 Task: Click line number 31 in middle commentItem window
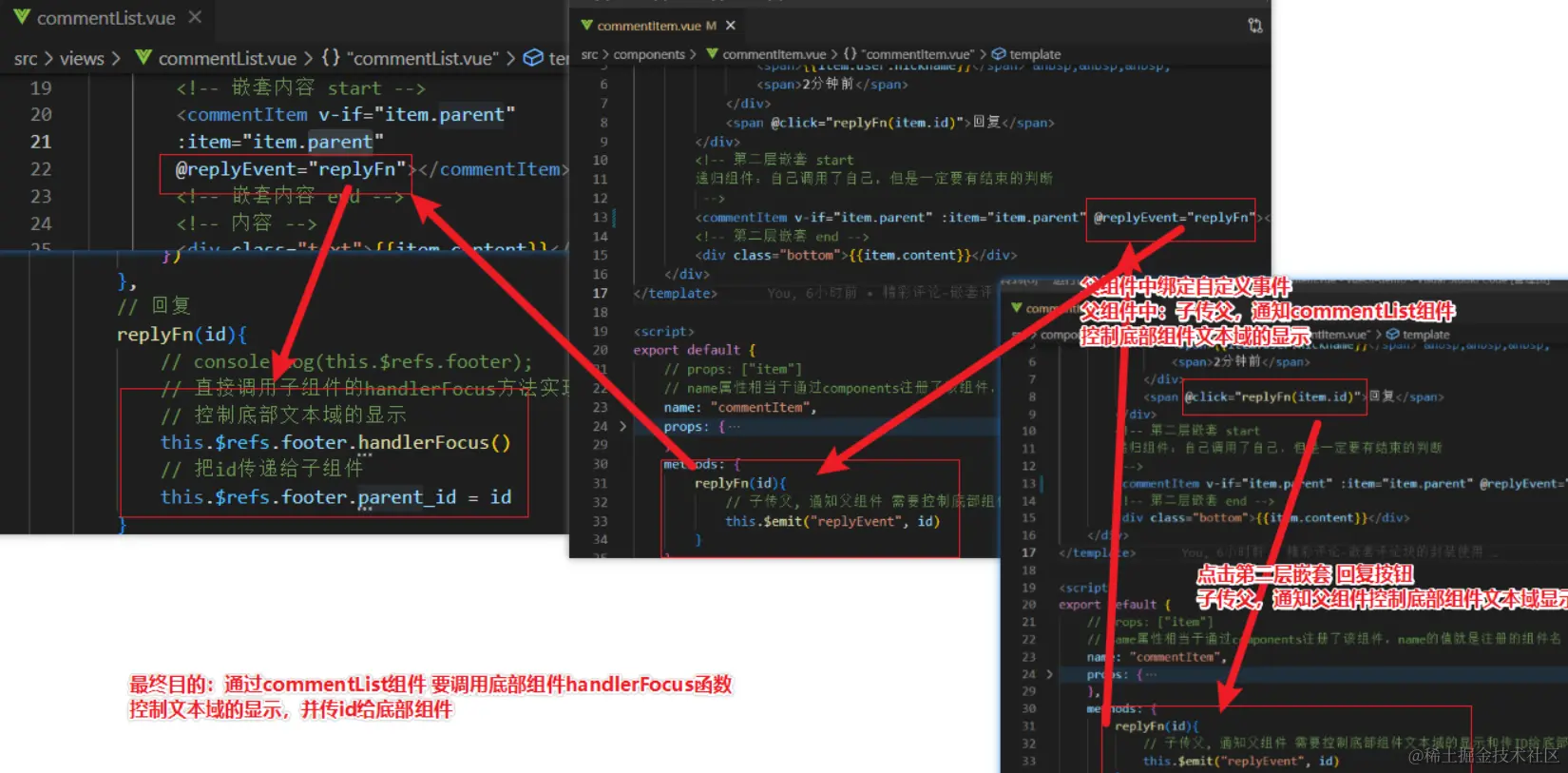[600, 483]
